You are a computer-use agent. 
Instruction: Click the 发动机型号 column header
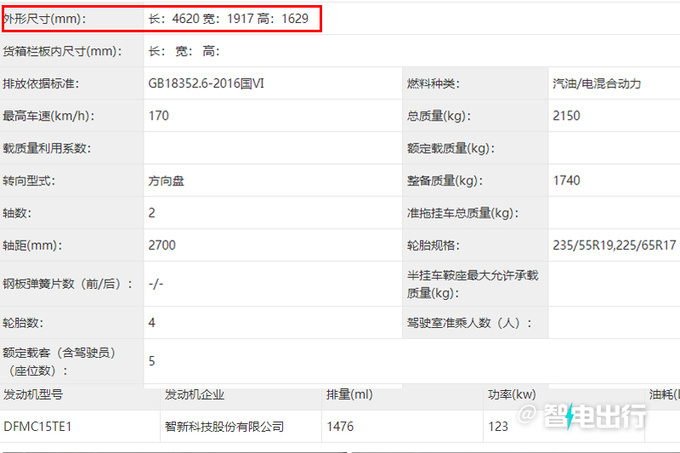pyautogui.click(x=40, y=394)
